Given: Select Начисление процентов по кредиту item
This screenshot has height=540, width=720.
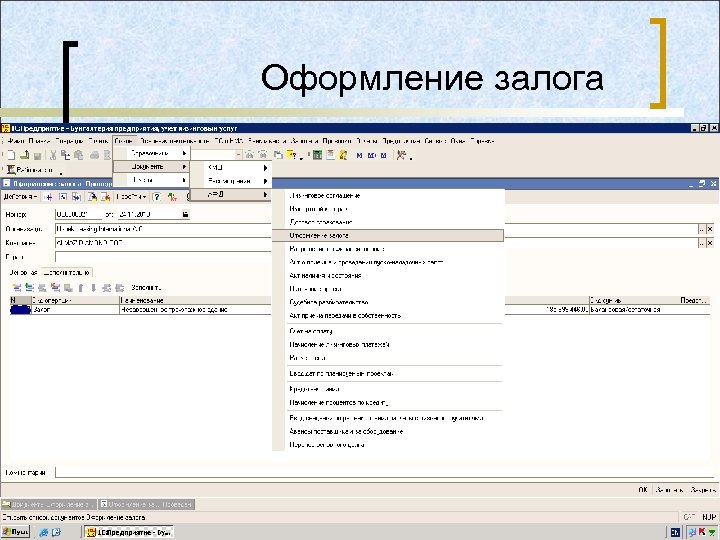Looking at the screenshot, I should [x=388, y=403].
